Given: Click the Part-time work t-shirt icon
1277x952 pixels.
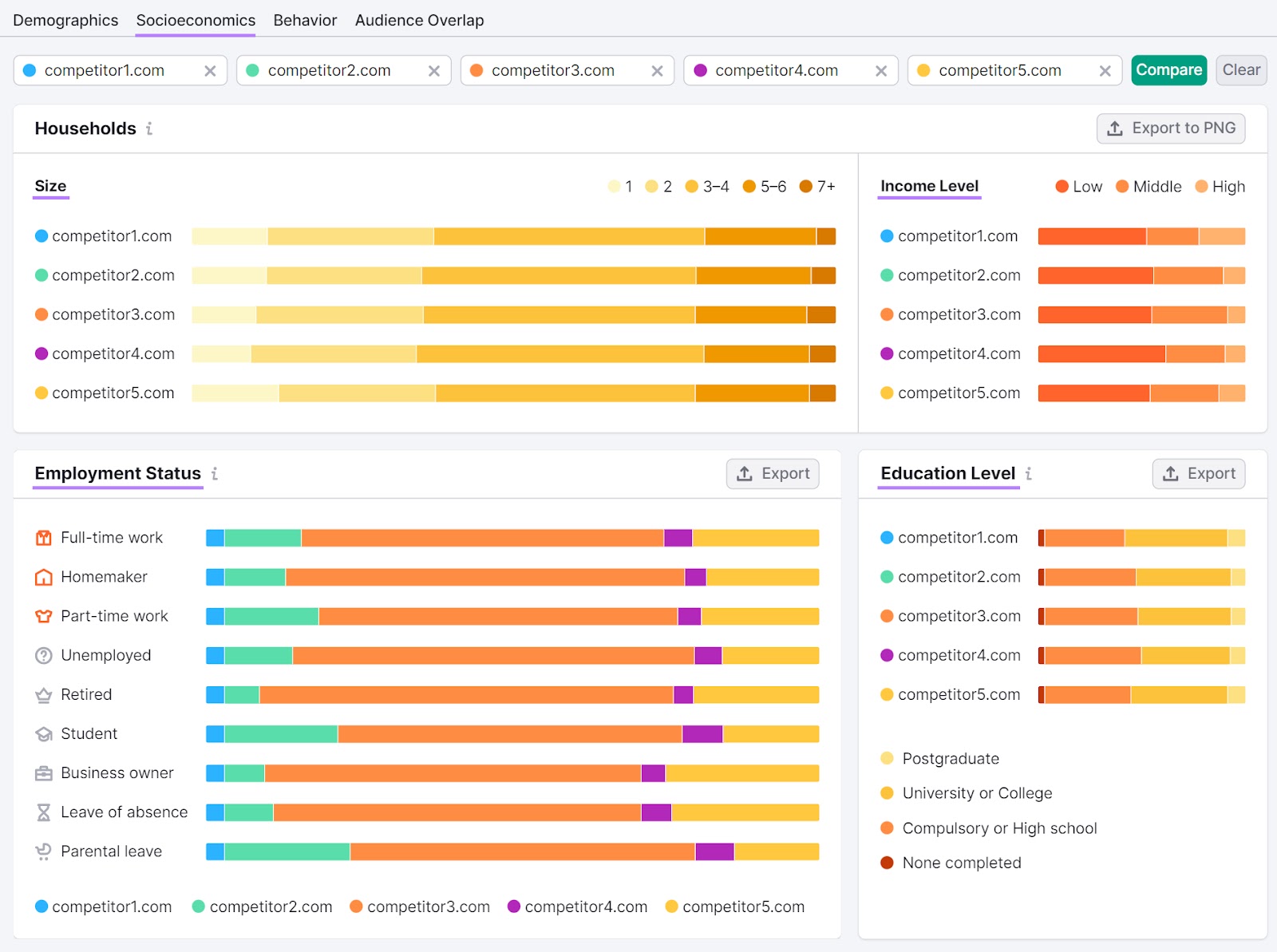Looking at the screenshot, I should [x=43, y=615].
